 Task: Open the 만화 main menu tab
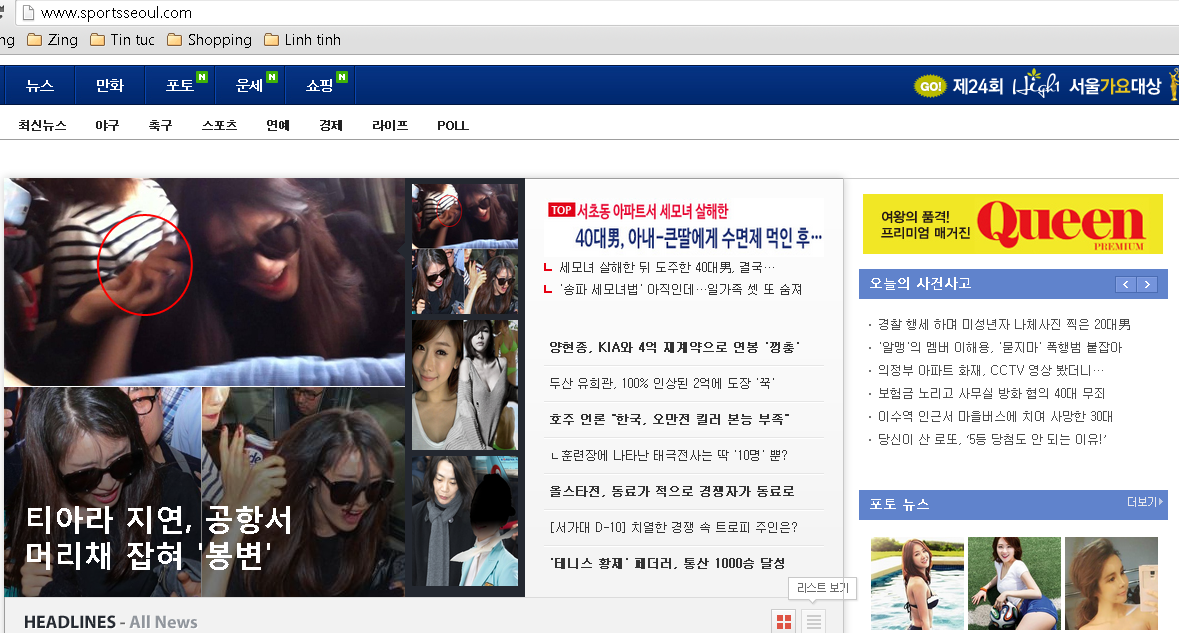pyautogui.click(x=110, y=86)
